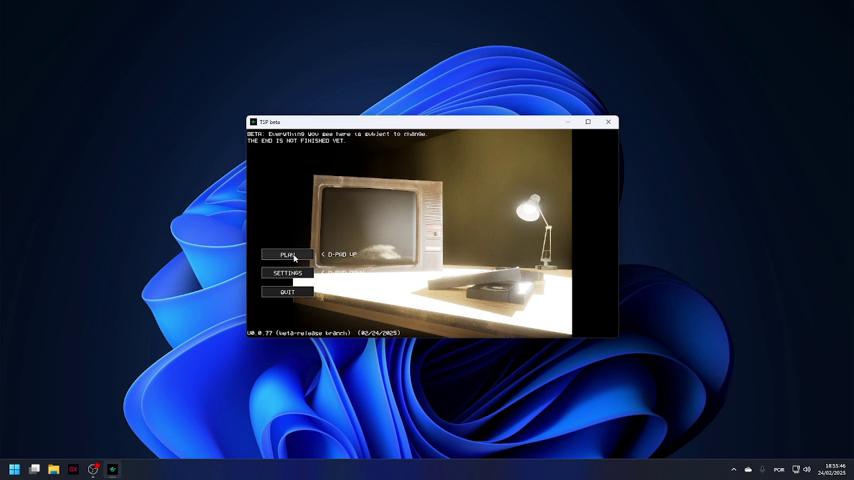
Task: Open Task View from the taskbar
Action: click(34, 469)
